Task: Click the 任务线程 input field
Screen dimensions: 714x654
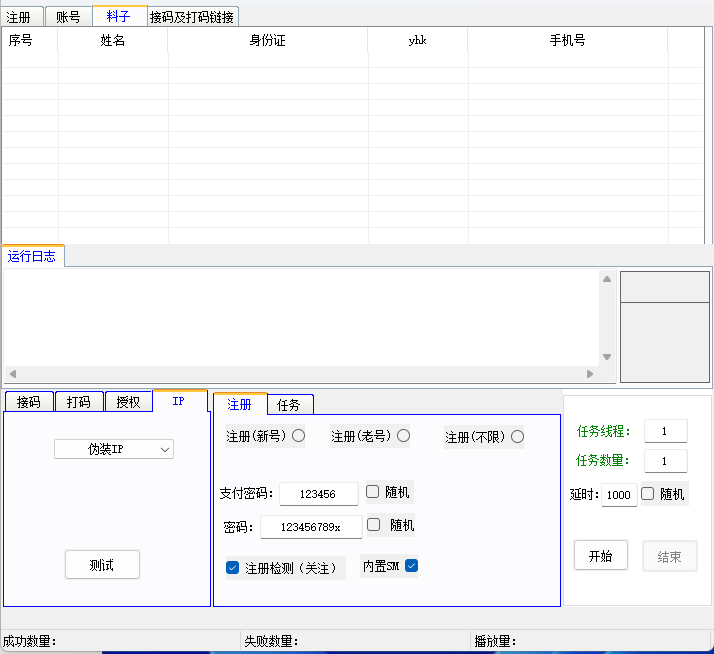Action: point(665,431)
